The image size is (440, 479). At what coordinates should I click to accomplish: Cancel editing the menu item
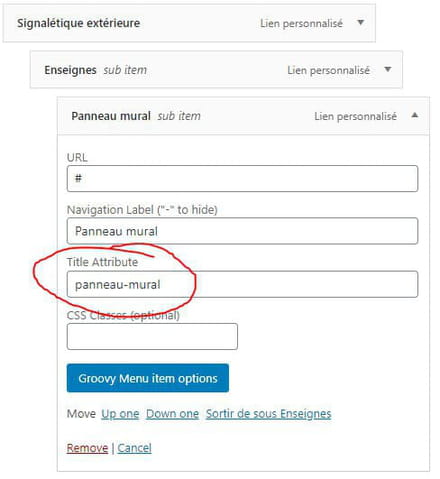click(x=134, y=448)
